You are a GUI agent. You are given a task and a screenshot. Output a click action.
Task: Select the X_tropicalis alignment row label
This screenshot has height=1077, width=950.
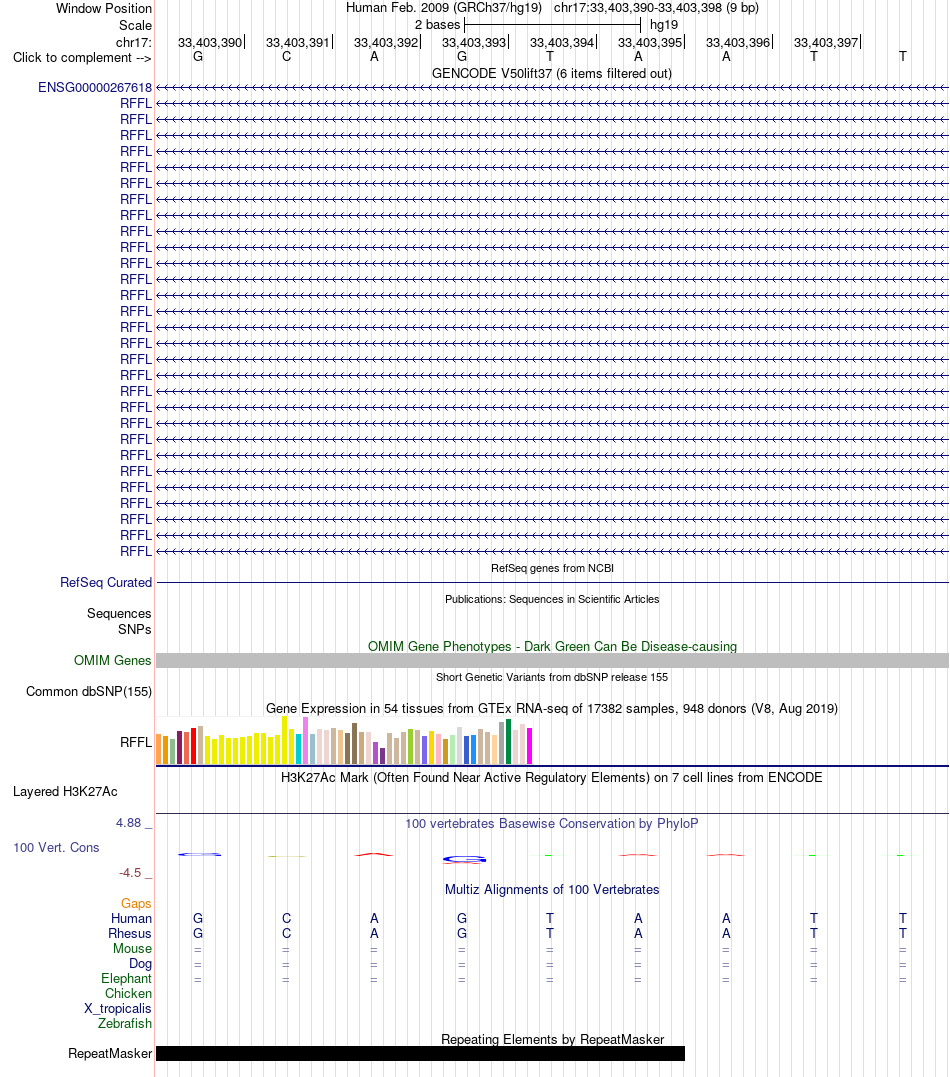point(117,1008)
